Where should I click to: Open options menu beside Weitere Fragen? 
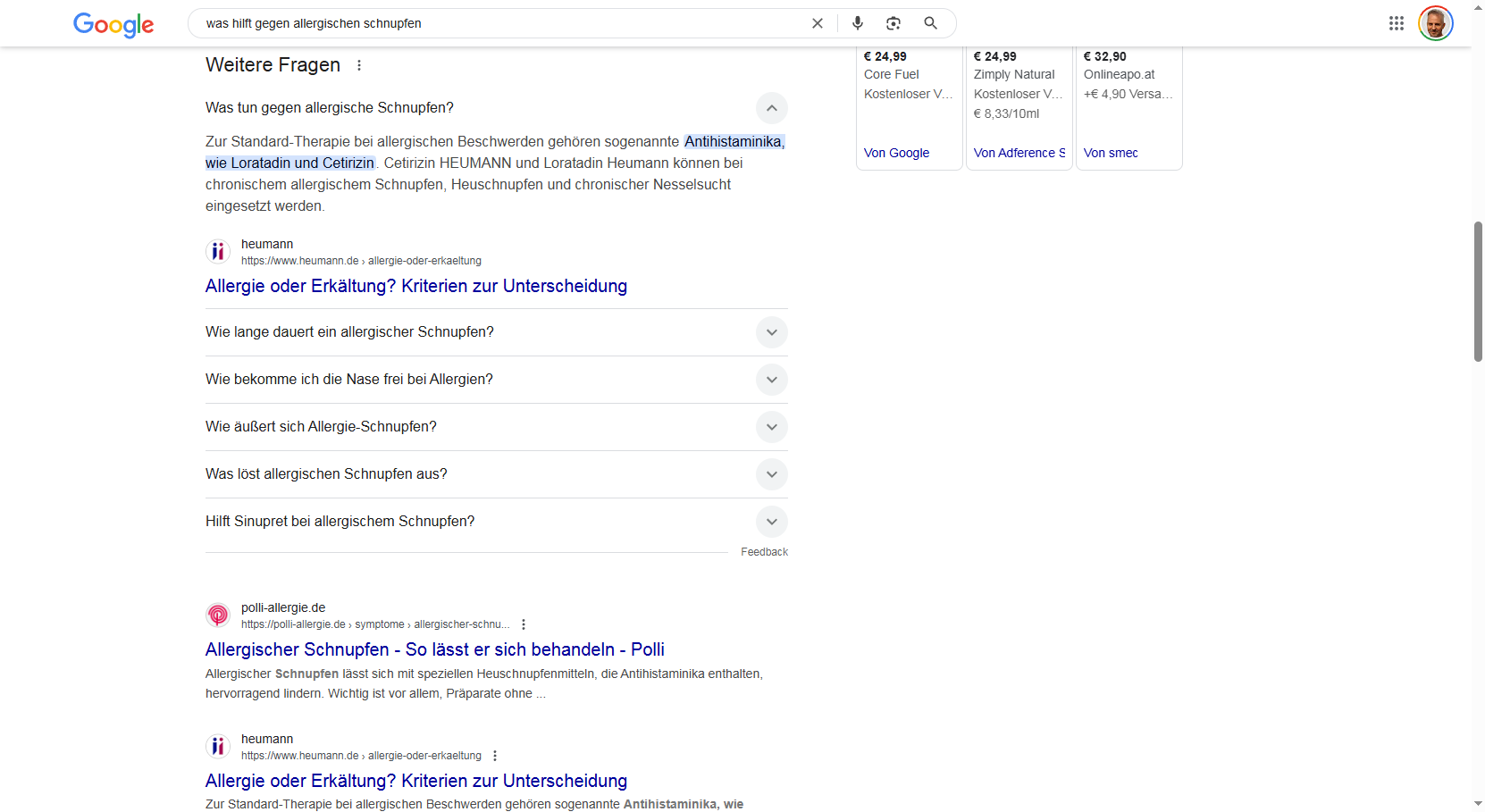coord(359,65)
